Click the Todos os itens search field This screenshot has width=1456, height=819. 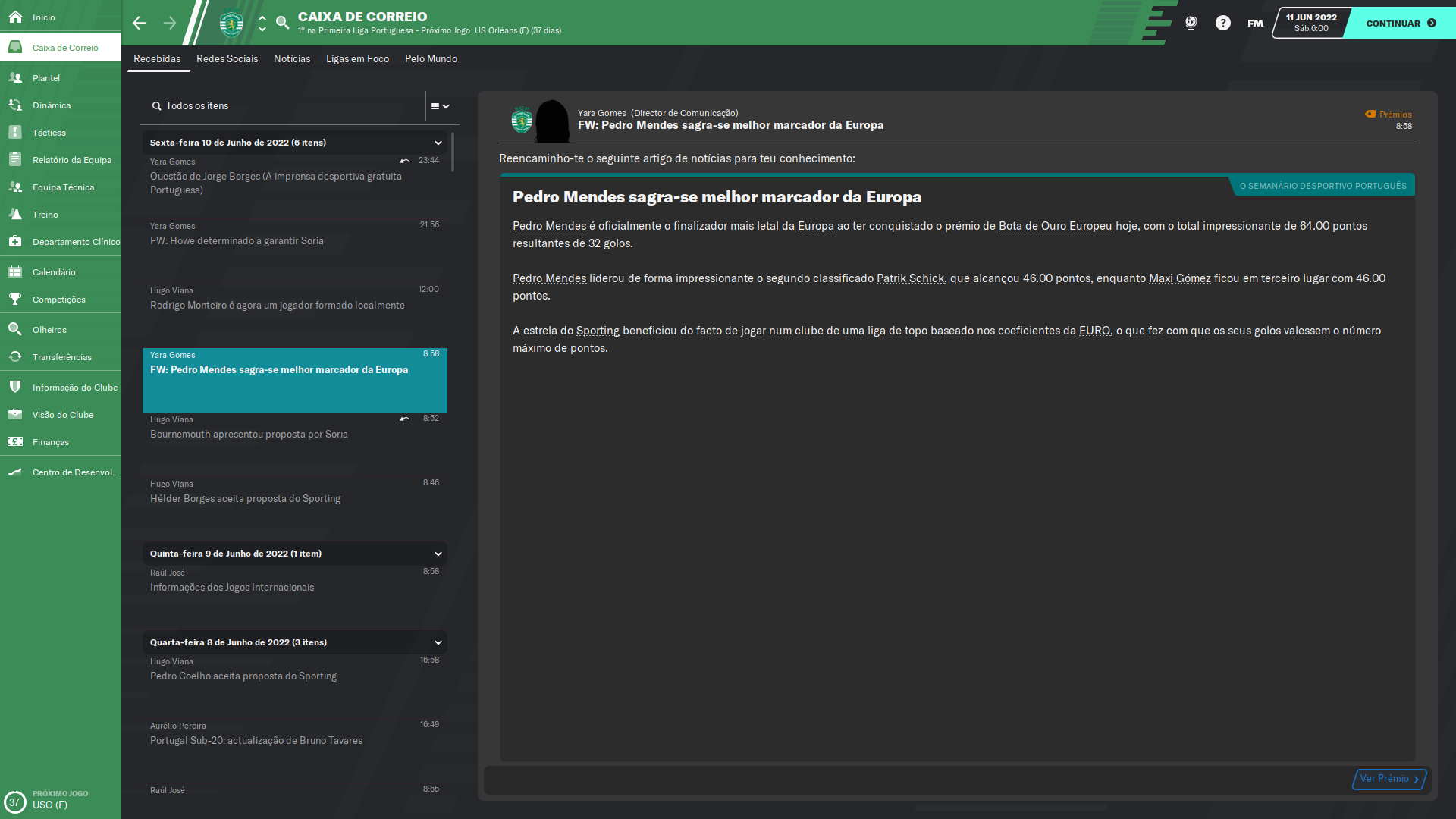coord(284,106)
